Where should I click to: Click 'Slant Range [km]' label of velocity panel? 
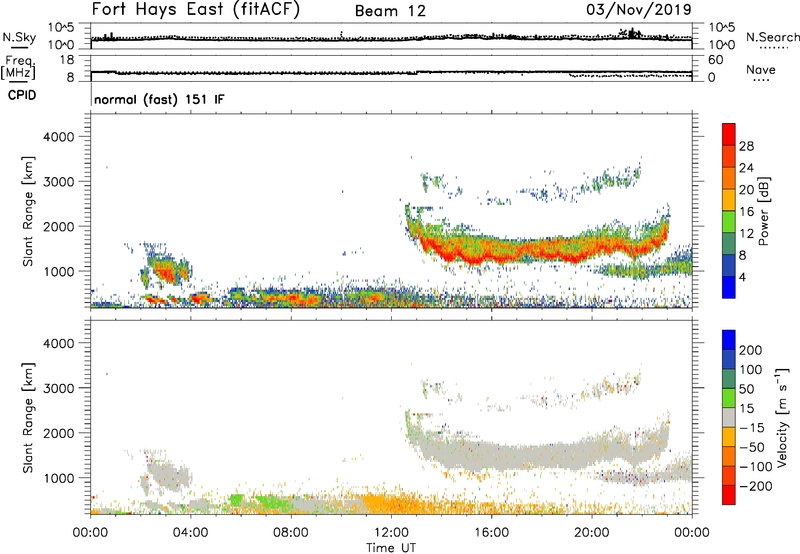(x=28, y=417)
